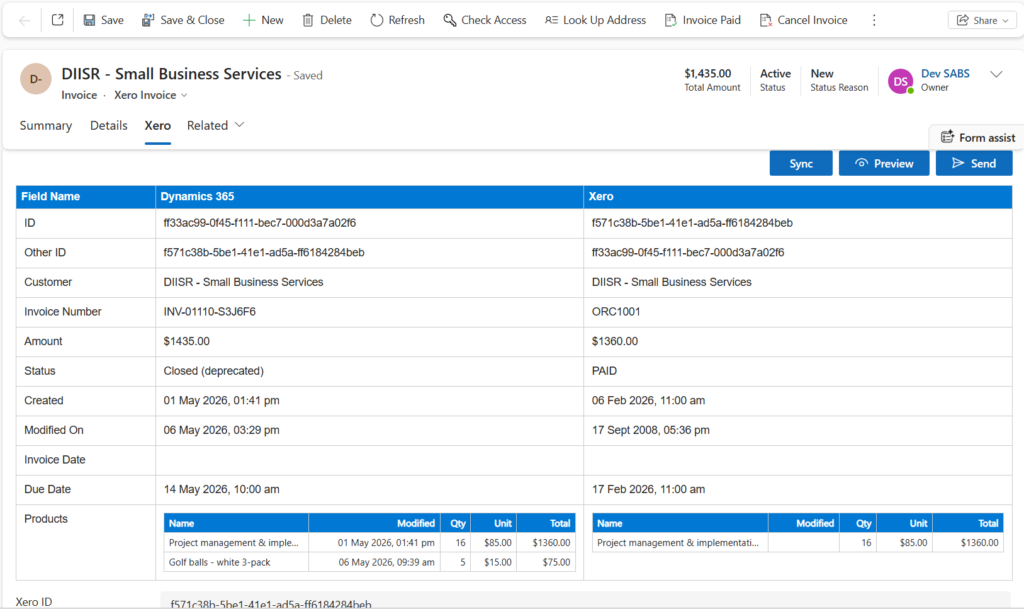
Task: Click Xero due date 17 Feb 2026
Action: 648,490
